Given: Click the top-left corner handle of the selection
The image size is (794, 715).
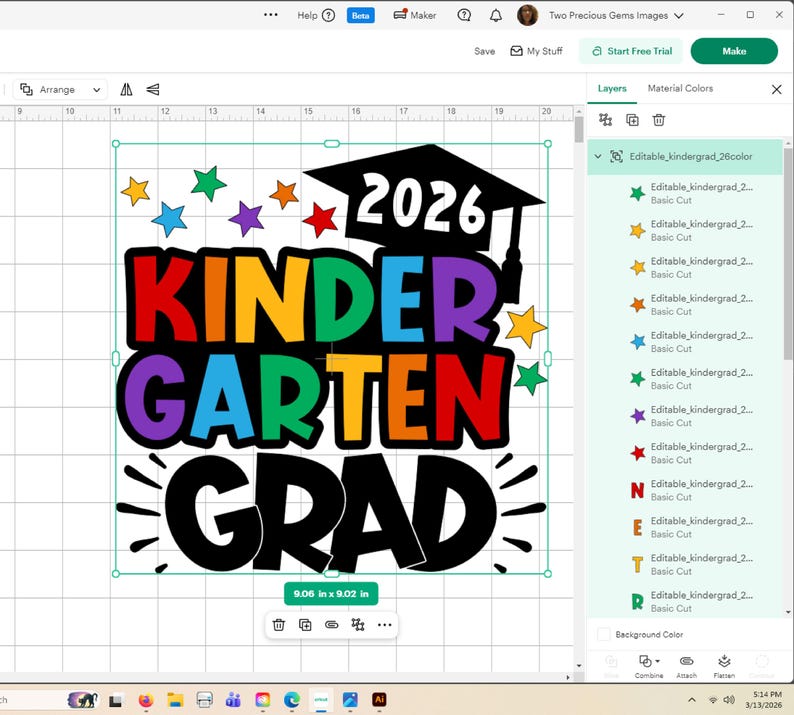Looking at the screenshot, I should tap(116, 144).
